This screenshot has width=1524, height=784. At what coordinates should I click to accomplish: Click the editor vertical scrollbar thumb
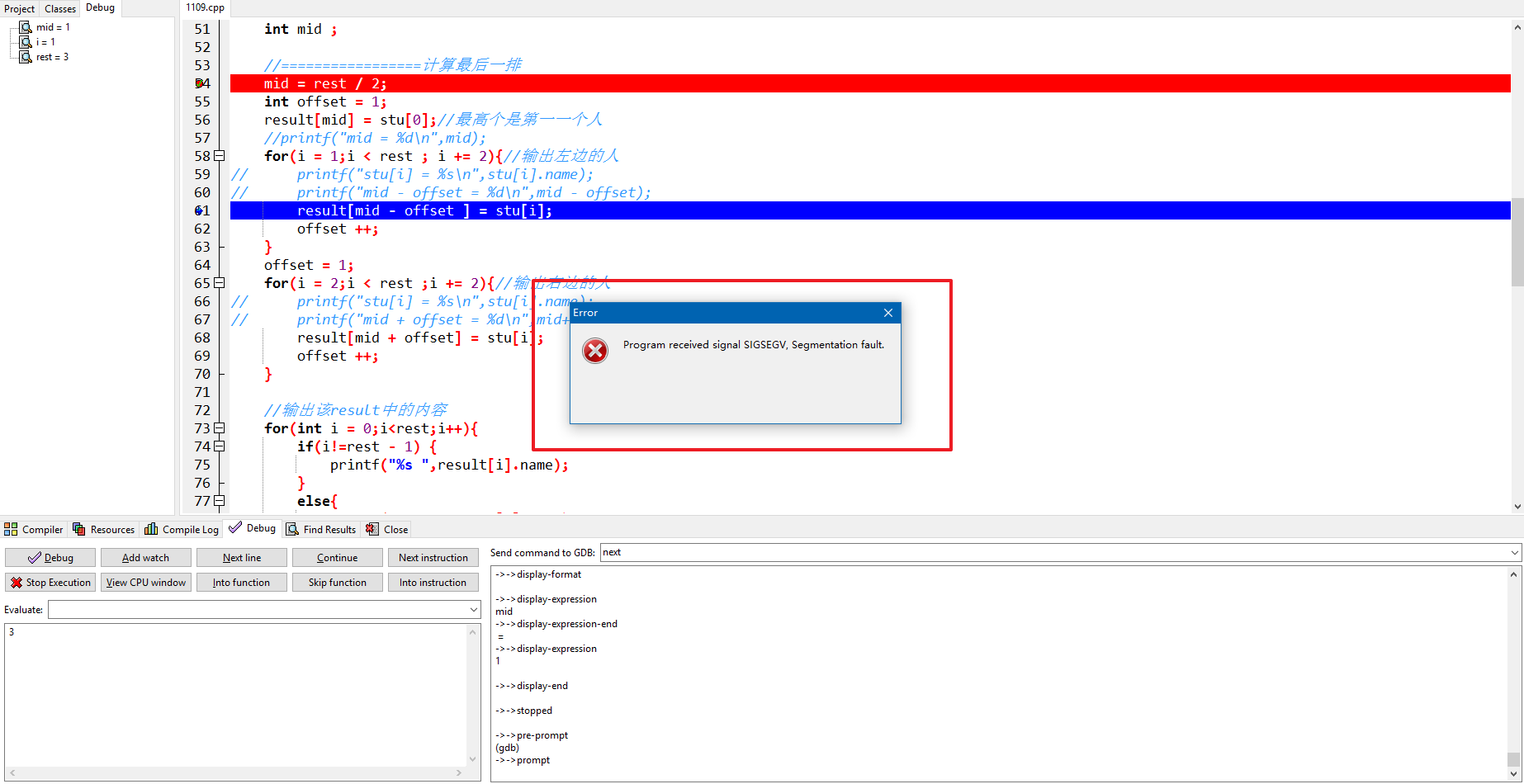(x=1517, y=242)
